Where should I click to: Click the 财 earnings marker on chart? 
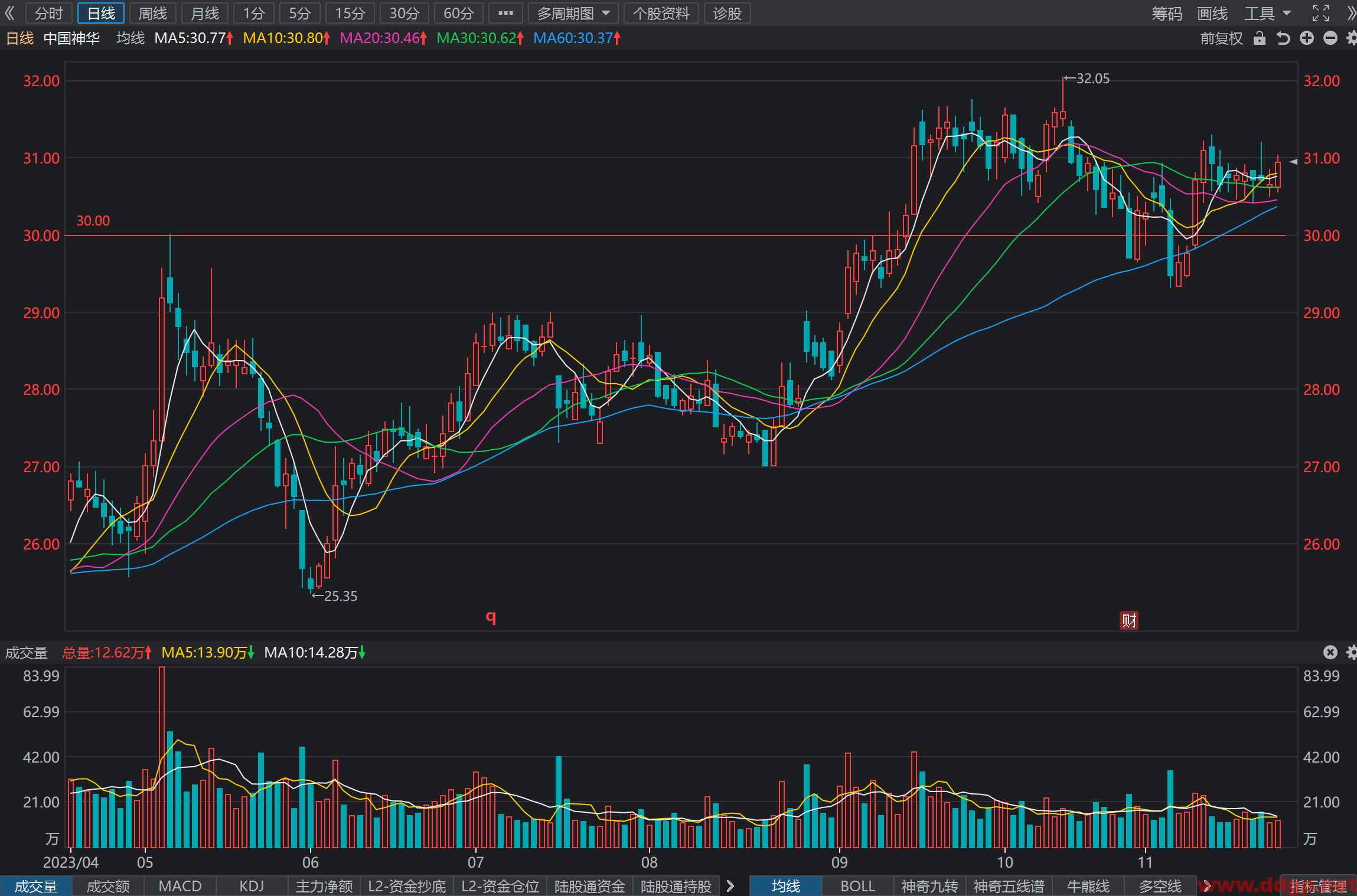tap(1129, 620)
